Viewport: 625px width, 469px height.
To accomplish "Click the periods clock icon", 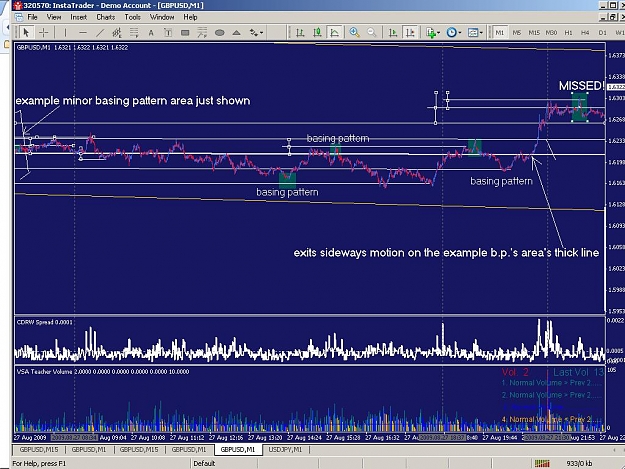I will 451,32.
